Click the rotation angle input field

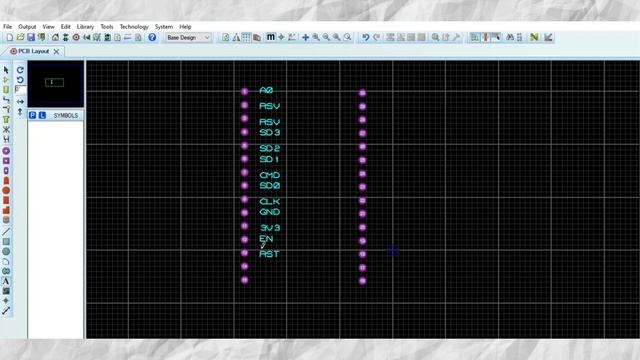pyautogui.click(x=20, y=89)
